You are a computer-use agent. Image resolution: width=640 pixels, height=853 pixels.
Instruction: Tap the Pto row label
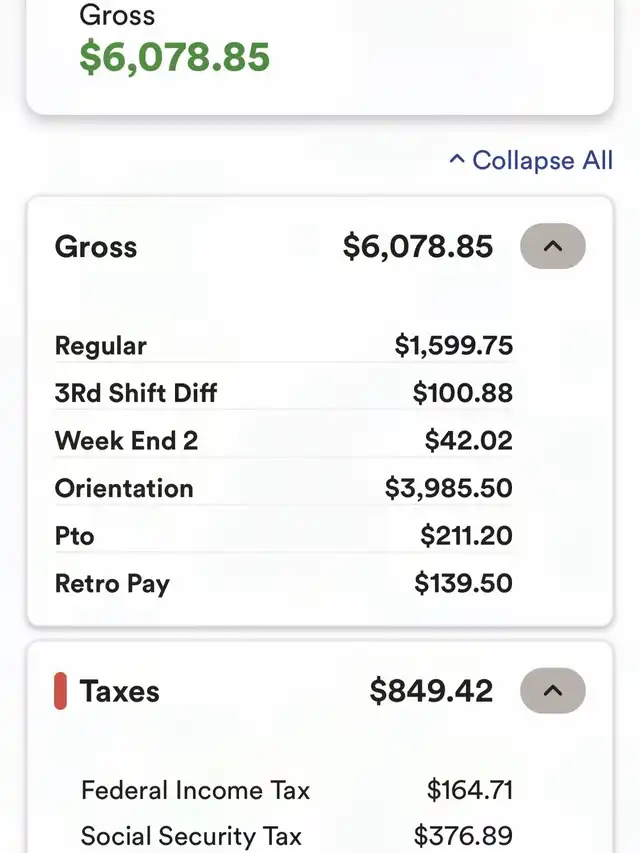[x=75, y=535]
